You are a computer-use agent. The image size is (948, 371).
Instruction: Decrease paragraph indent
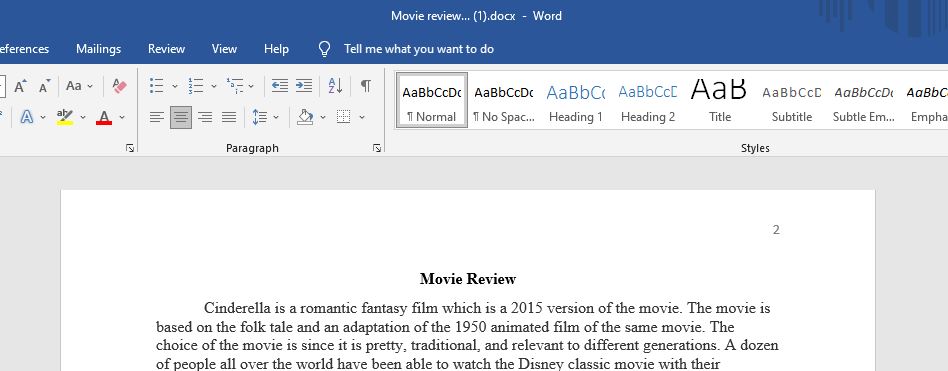279,86
